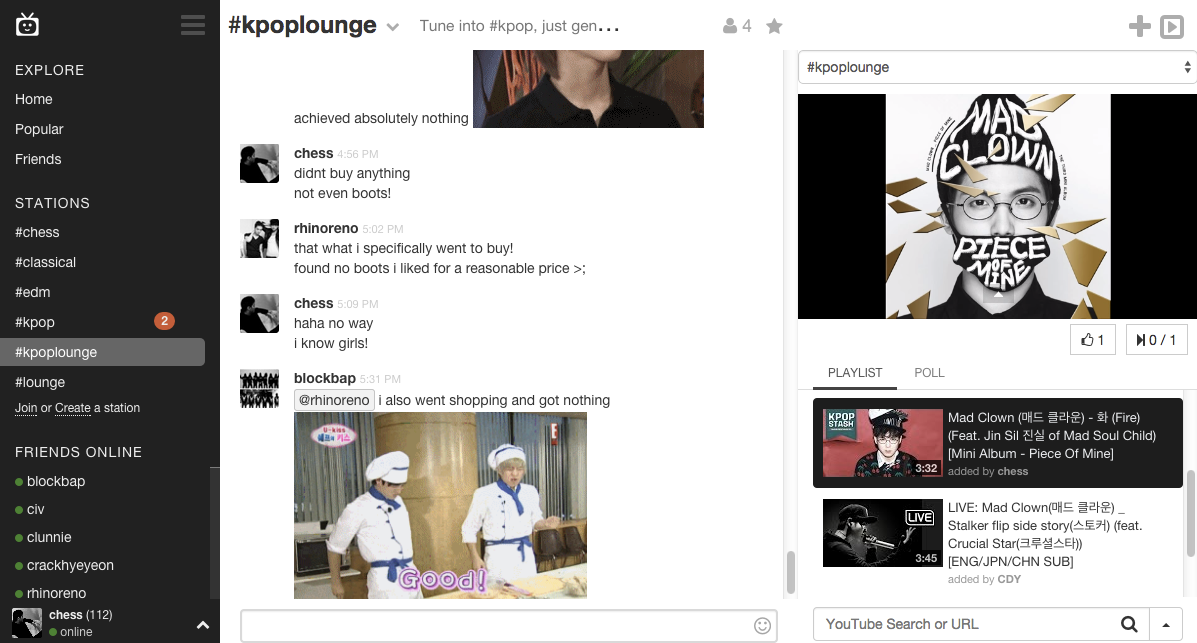Click the Join station link

point(26,408)
